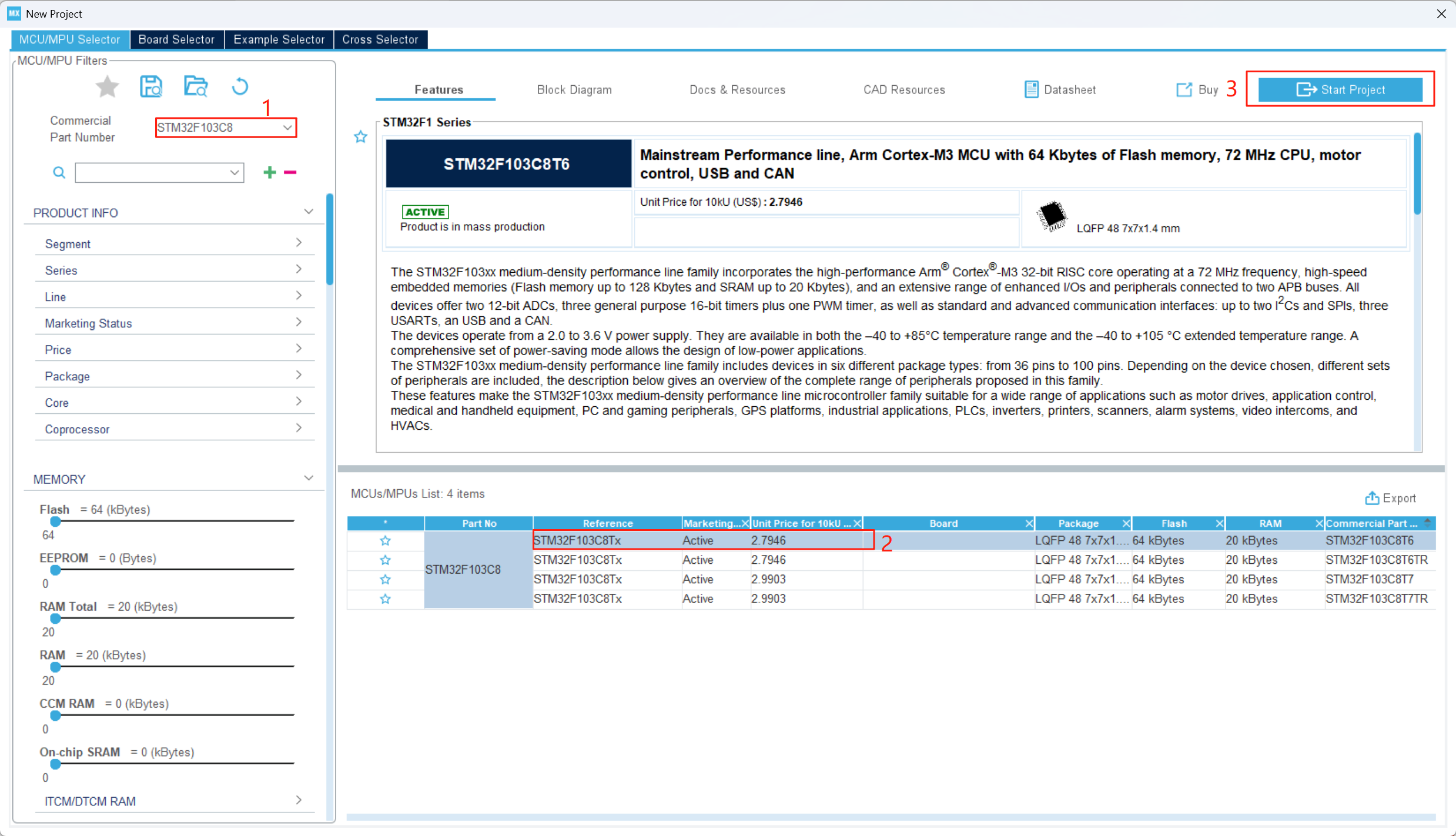Toggle favorite star for STM32F103C8T6 row
This screenshot has width=1456, height=836.
(x=385, y=540)
